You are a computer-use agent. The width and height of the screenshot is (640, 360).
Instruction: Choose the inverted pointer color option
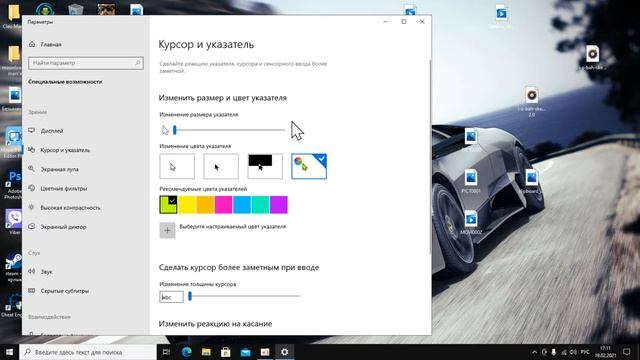tap(265, 167)
